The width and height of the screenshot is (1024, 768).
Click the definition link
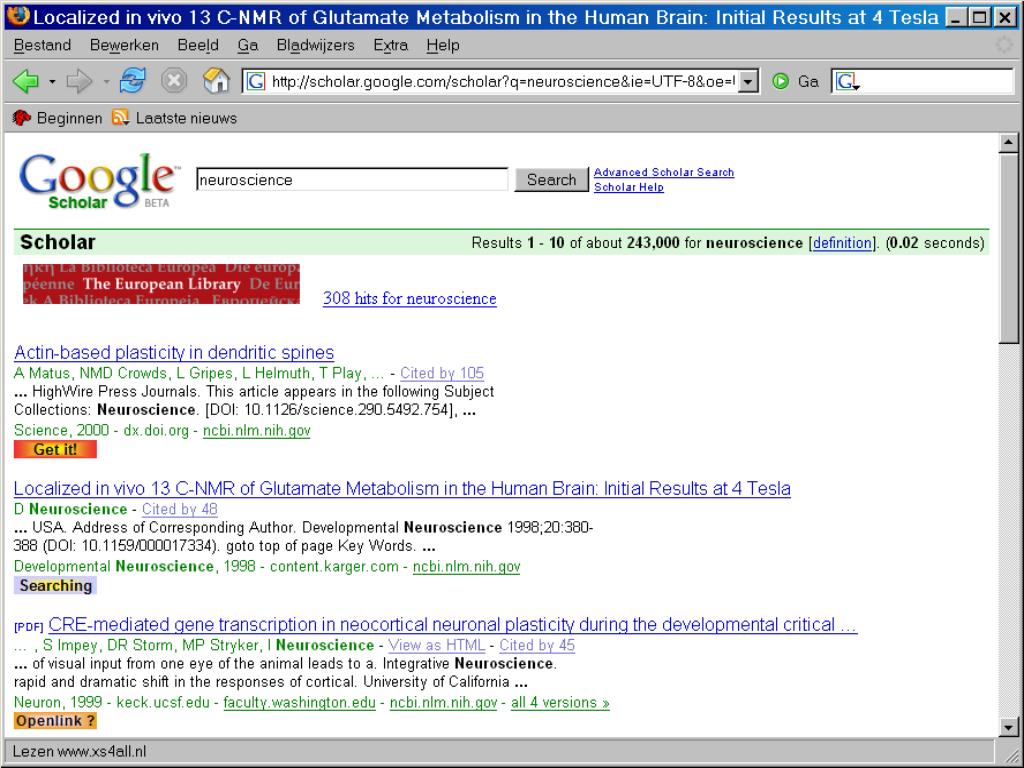point(842,243)
